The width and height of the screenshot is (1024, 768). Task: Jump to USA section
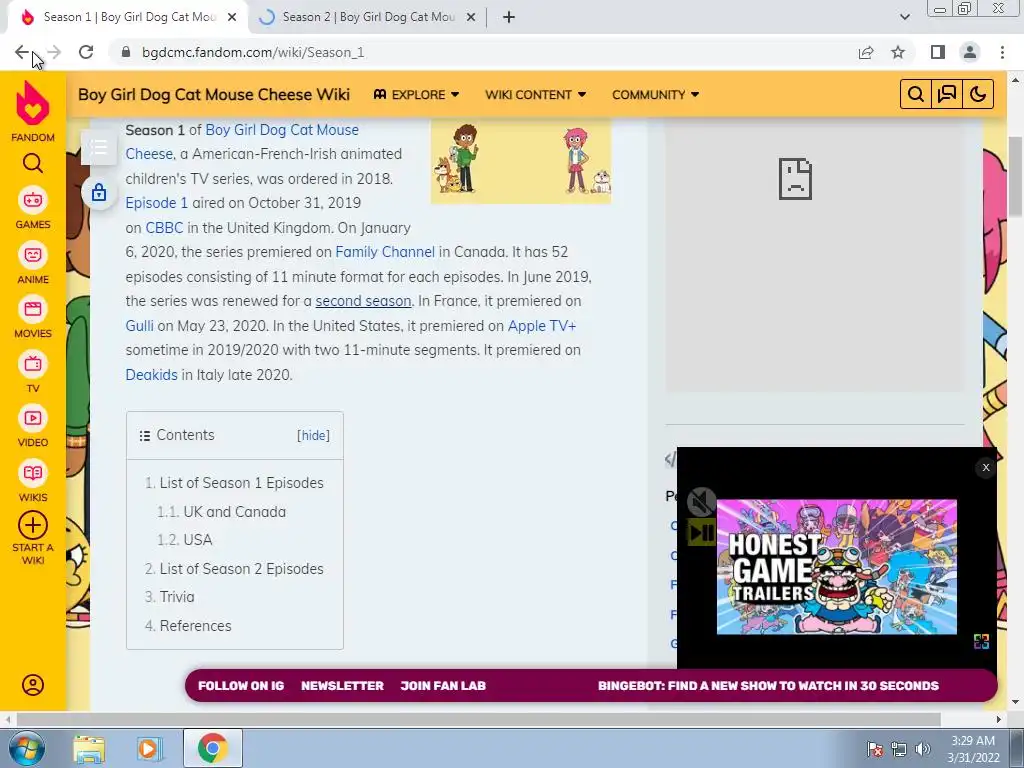click(198, 540)
